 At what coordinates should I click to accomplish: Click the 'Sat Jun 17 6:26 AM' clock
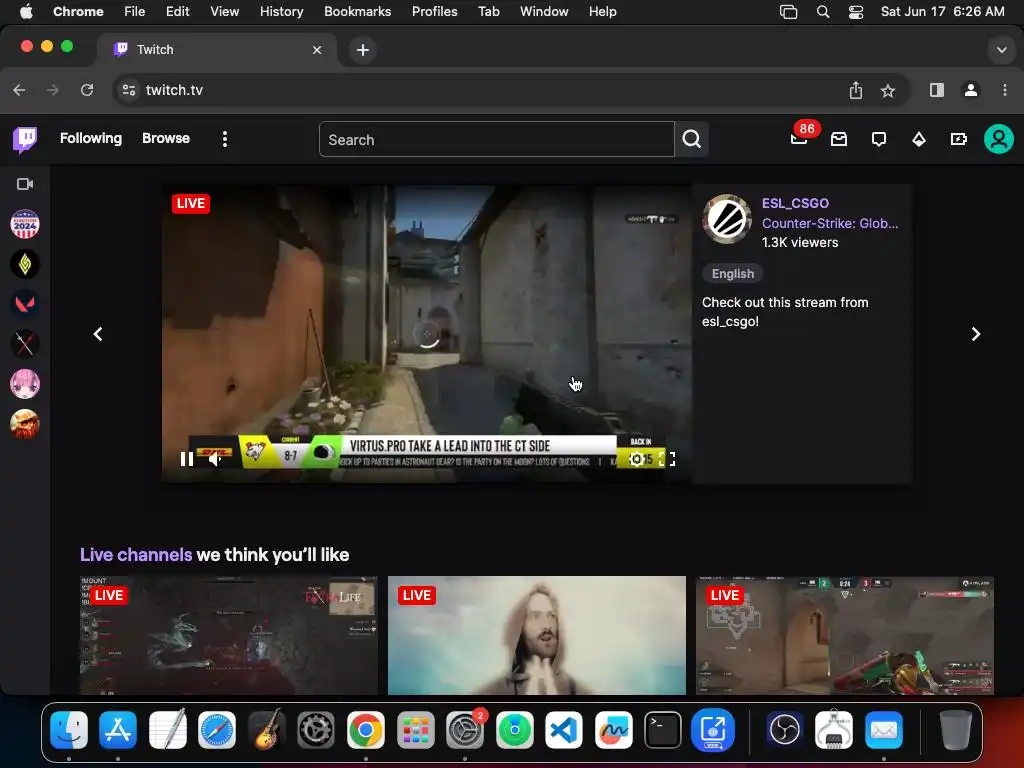pos(942,12)
